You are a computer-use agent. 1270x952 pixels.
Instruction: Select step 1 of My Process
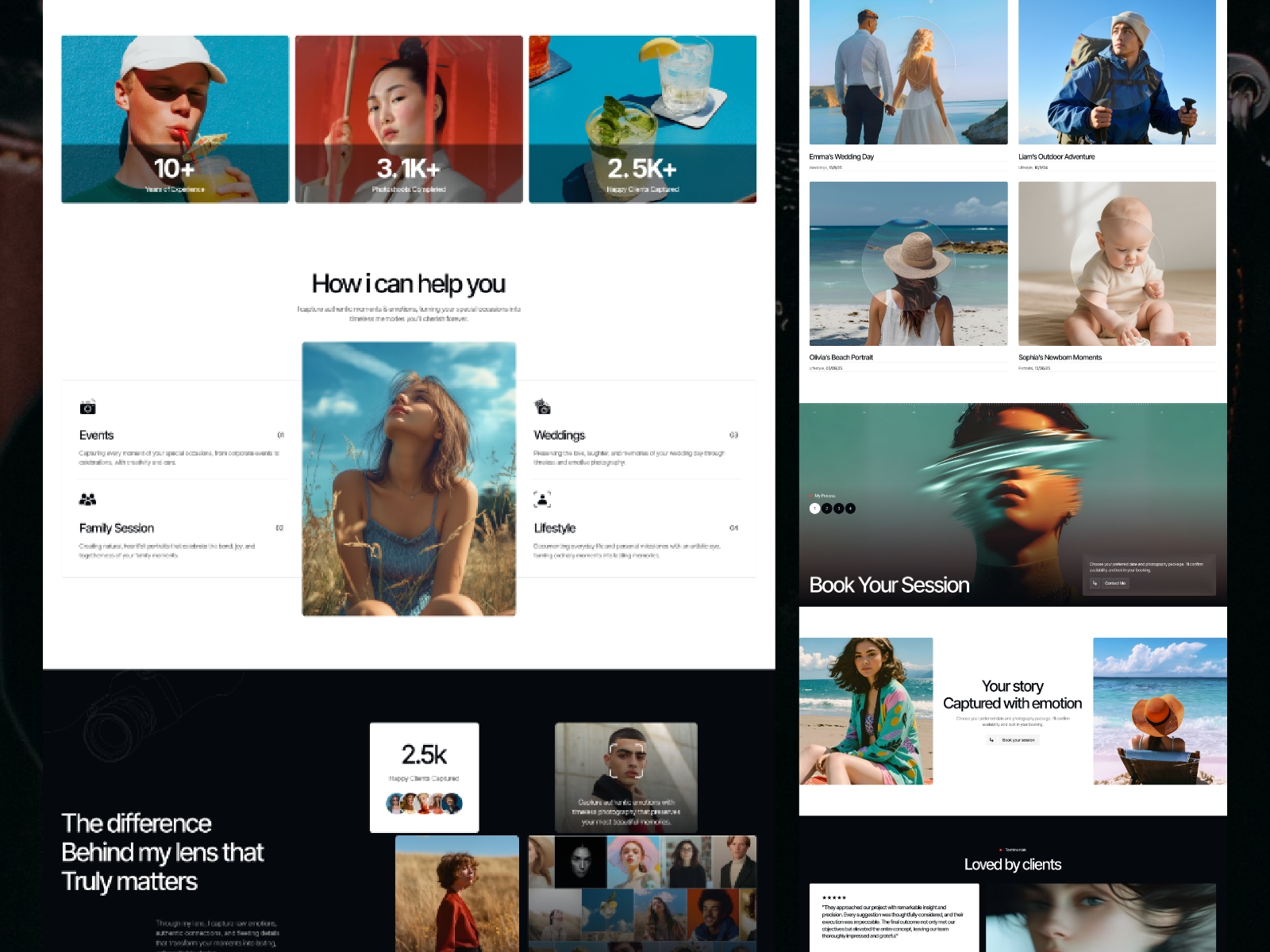point(814,509)
